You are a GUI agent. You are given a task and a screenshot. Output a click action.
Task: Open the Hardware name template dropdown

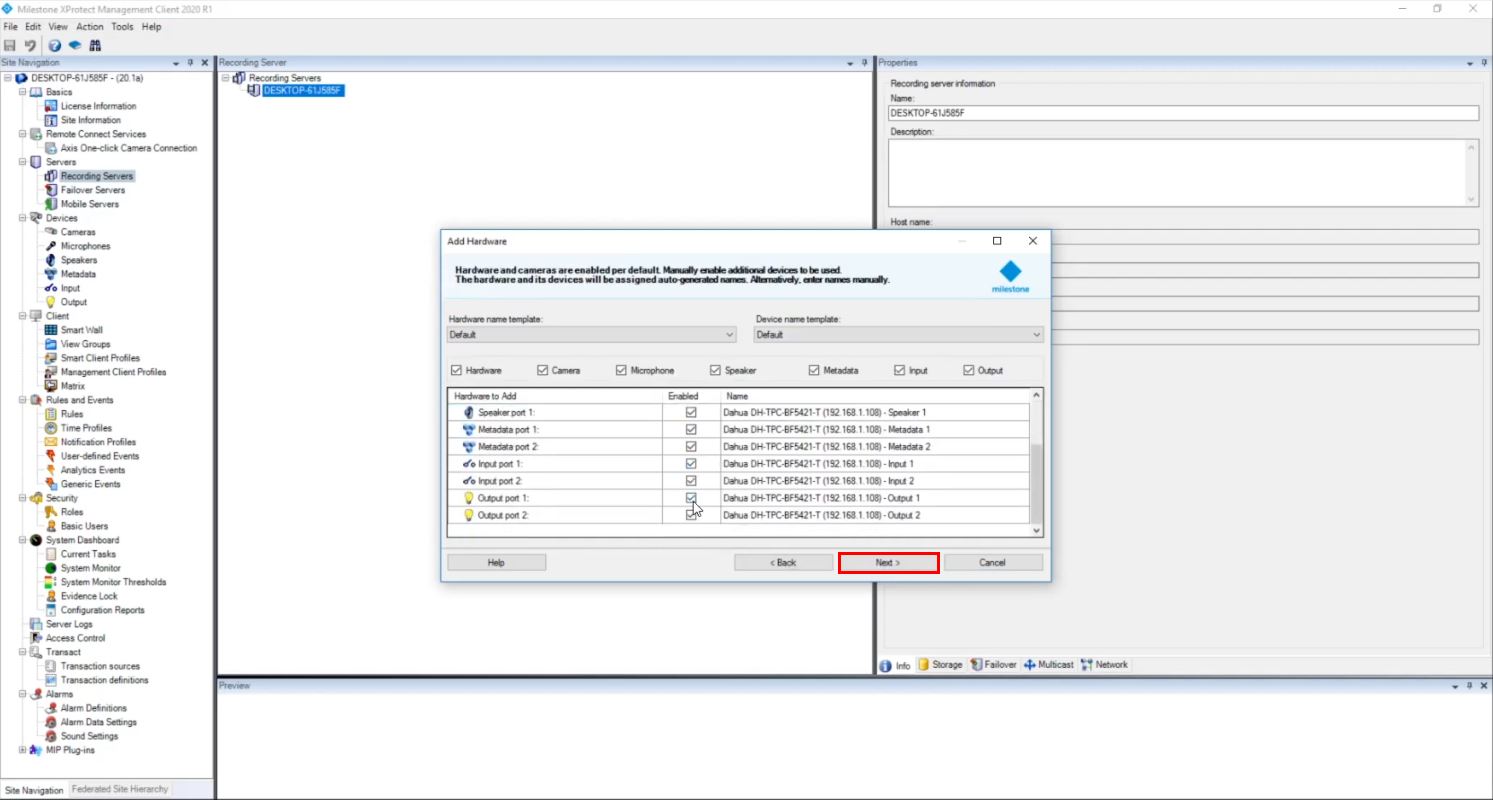[x=592, y=335]
